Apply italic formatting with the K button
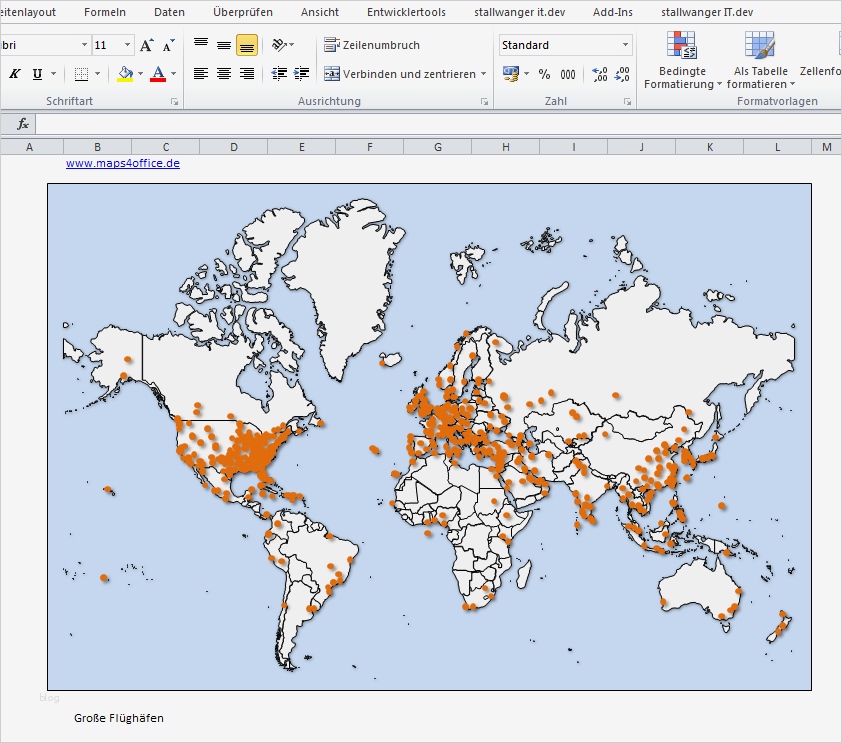 coord(15,74)
